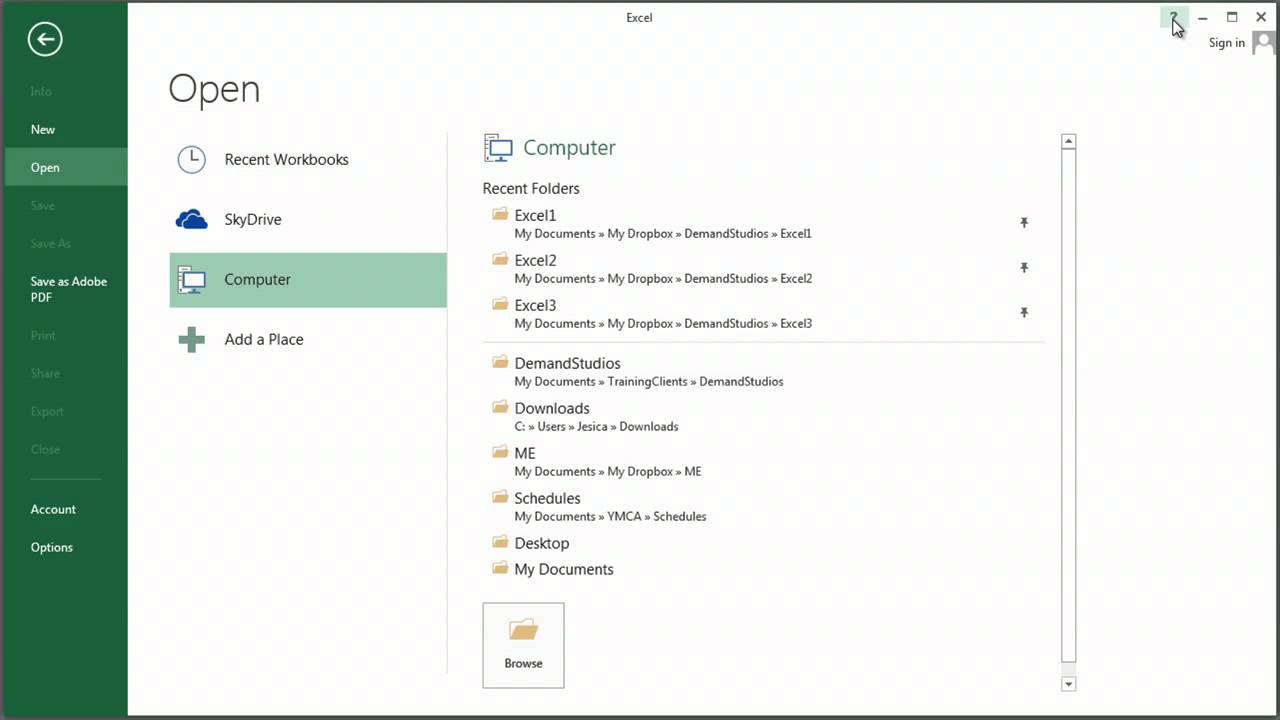Restore down the Excel window
The height and width of the screenshot is (720, 1280).
coord(1232,17)
